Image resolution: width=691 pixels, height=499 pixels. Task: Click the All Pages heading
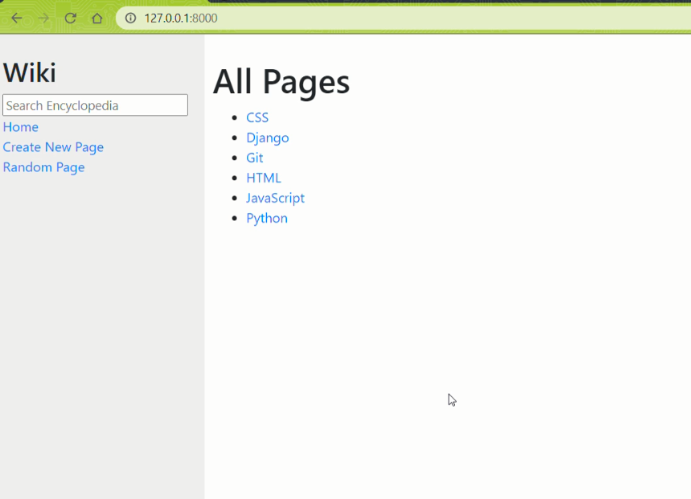282,82
